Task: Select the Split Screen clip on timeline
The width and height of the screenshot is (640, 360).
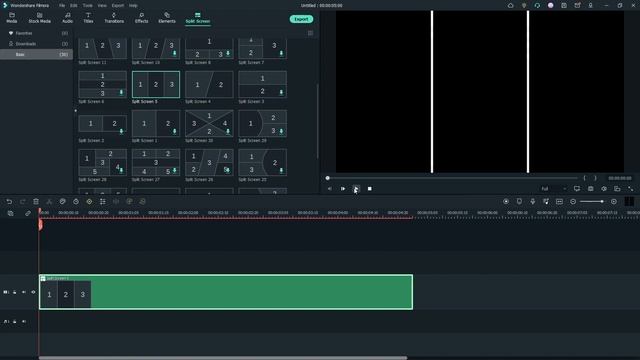Action: tap(226, 292)
